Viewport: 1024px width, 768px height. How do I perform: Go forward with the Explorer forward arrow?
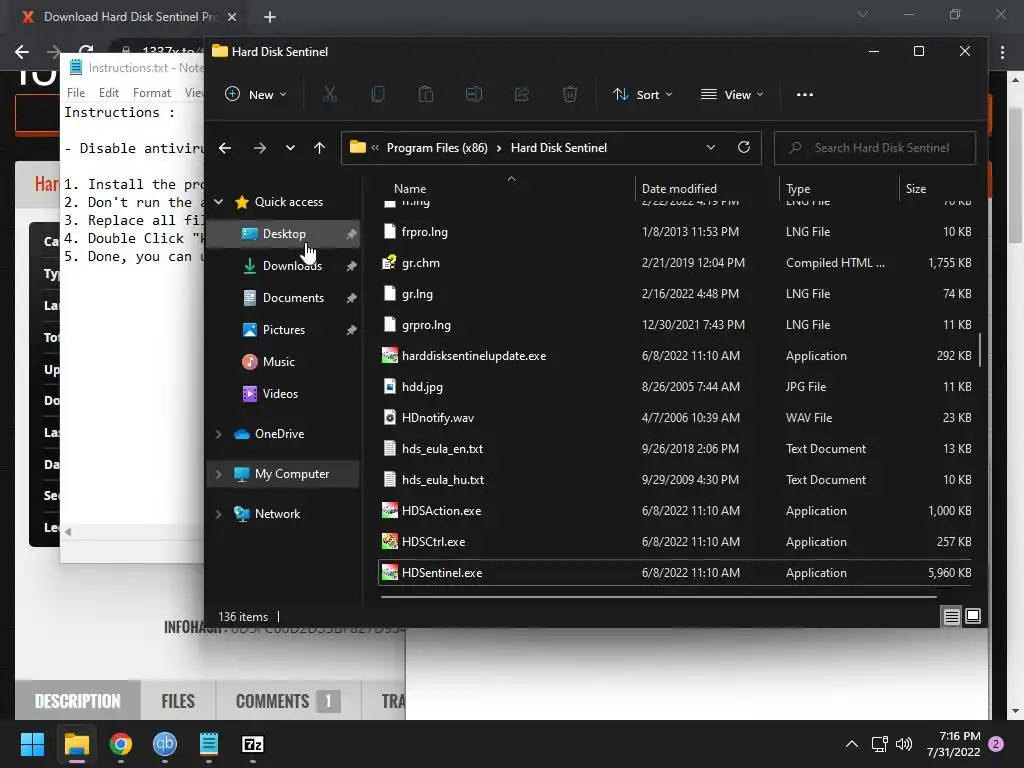260,148
